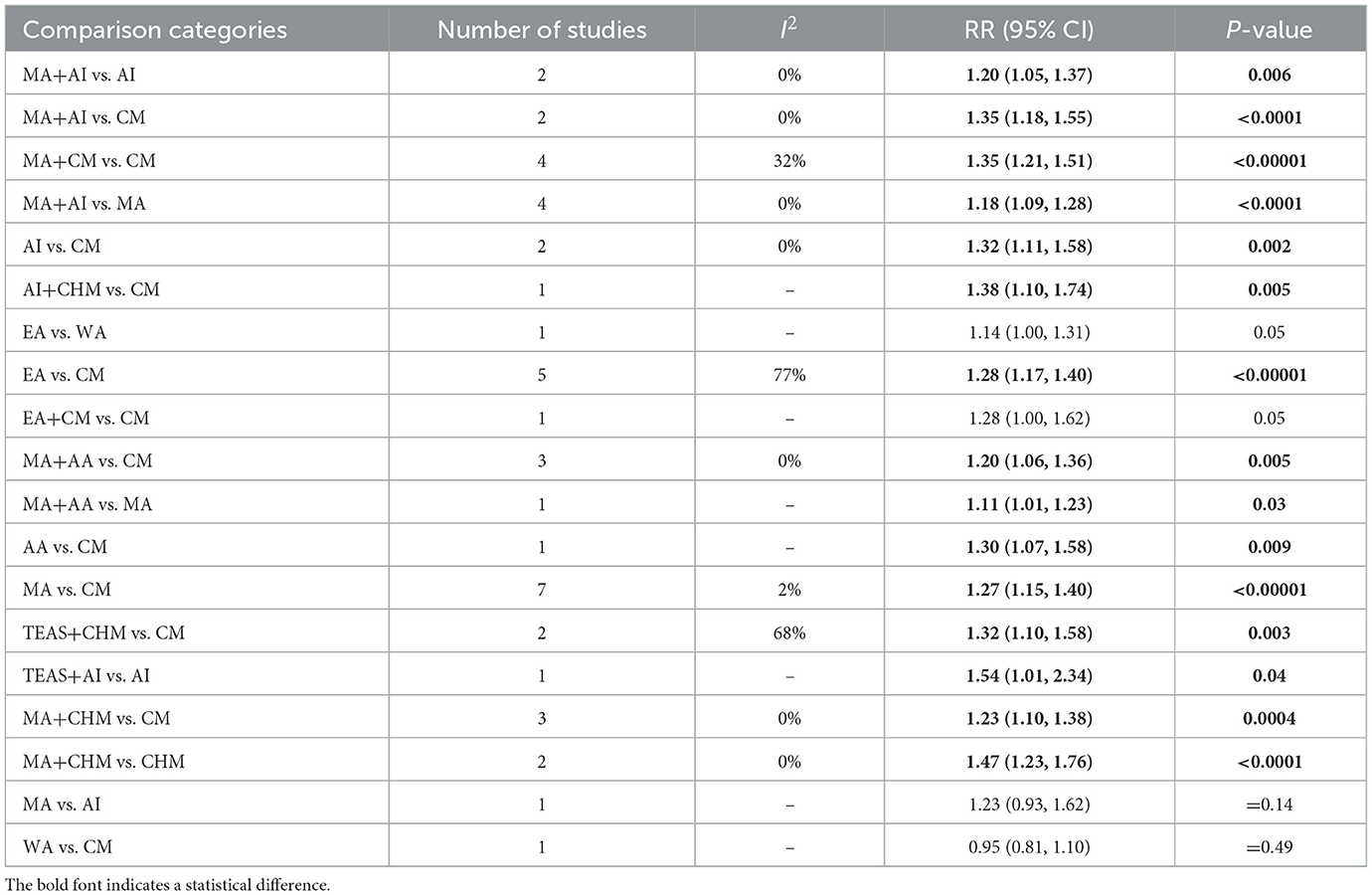
Task: Click the "MA+CHM vs. CHM" row label
Action: click(103, 762)
